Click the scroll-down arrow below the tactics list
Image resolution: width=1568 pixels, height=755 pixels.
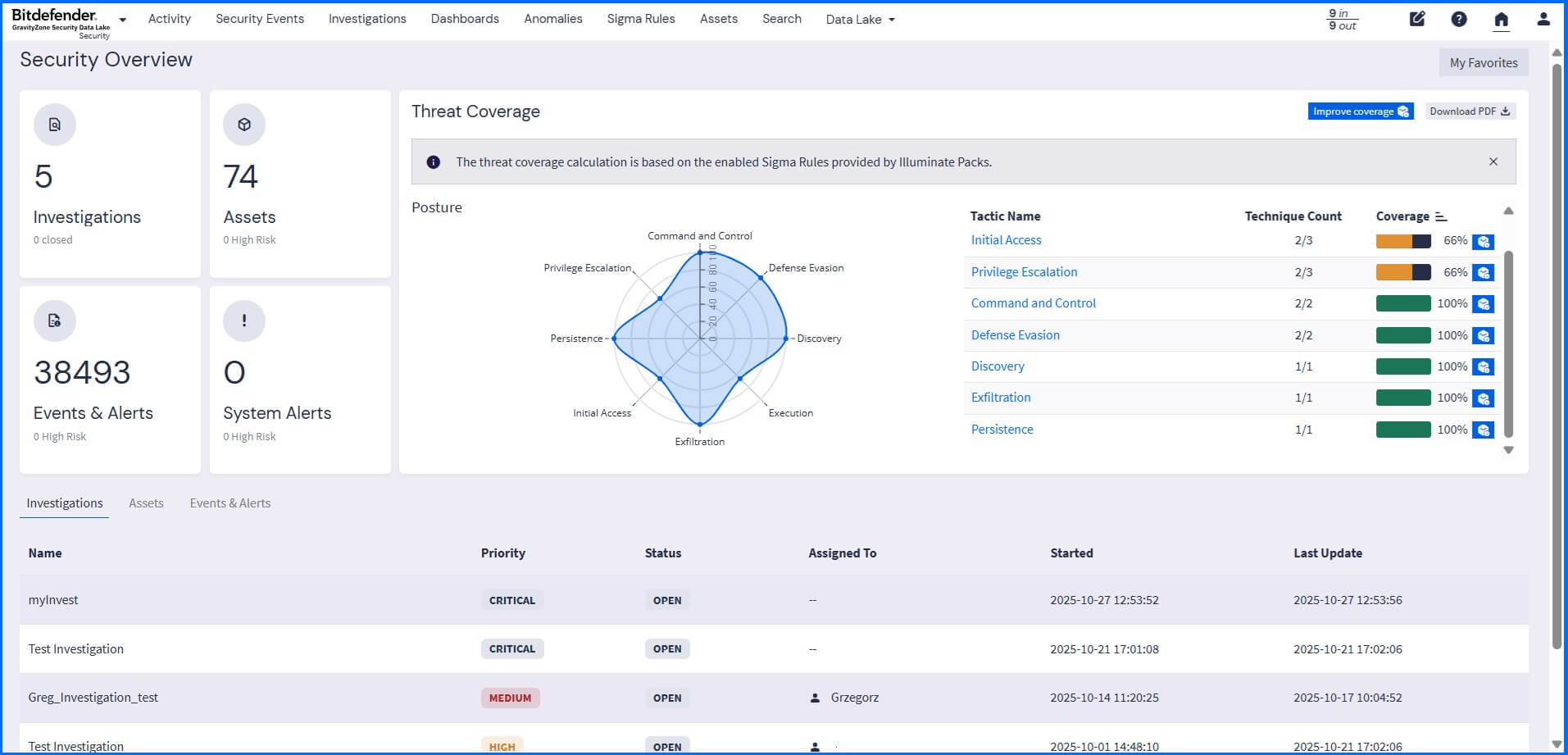[1508, 449]
